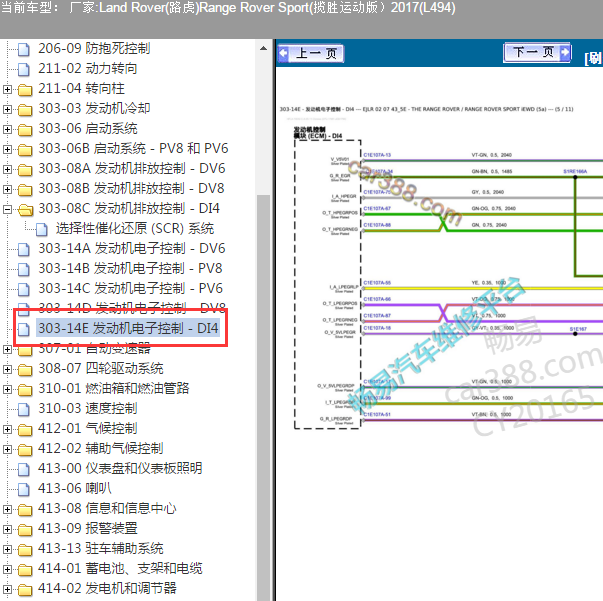Click 303-08B 发动机排放控制 - DV8 label
This screenshot has height=601, width=603.
coord(131,188)
